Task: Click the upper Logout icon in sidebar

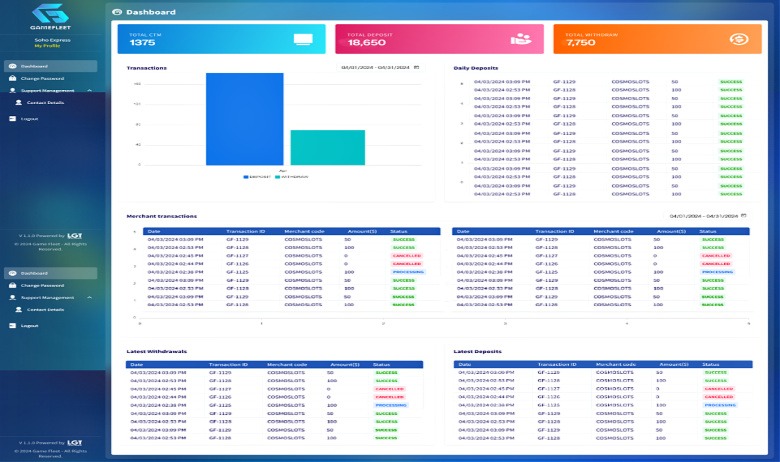Action: pos(12,118)
